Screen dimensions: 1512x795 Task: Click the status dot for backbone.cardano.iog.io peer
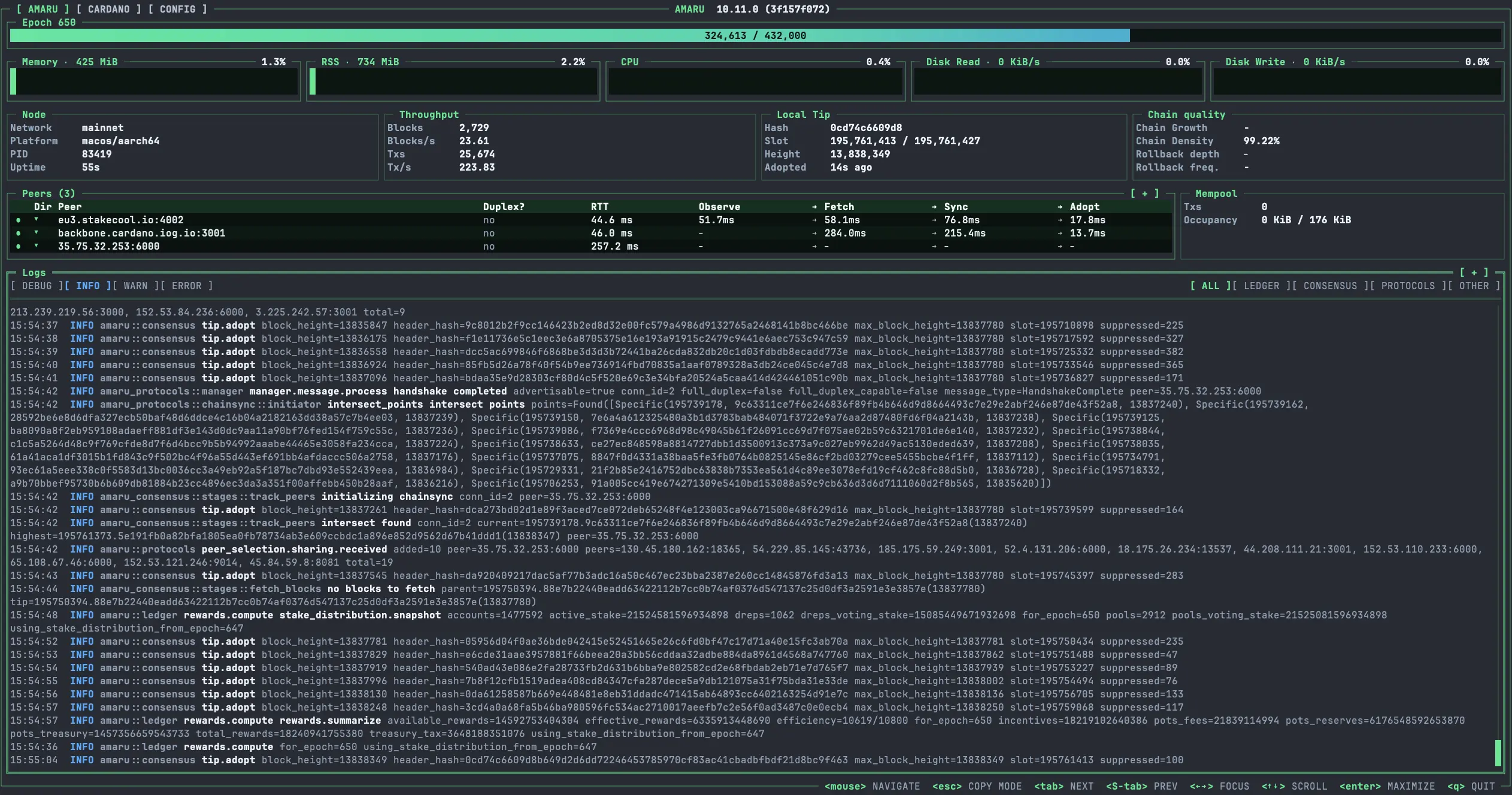19,233
